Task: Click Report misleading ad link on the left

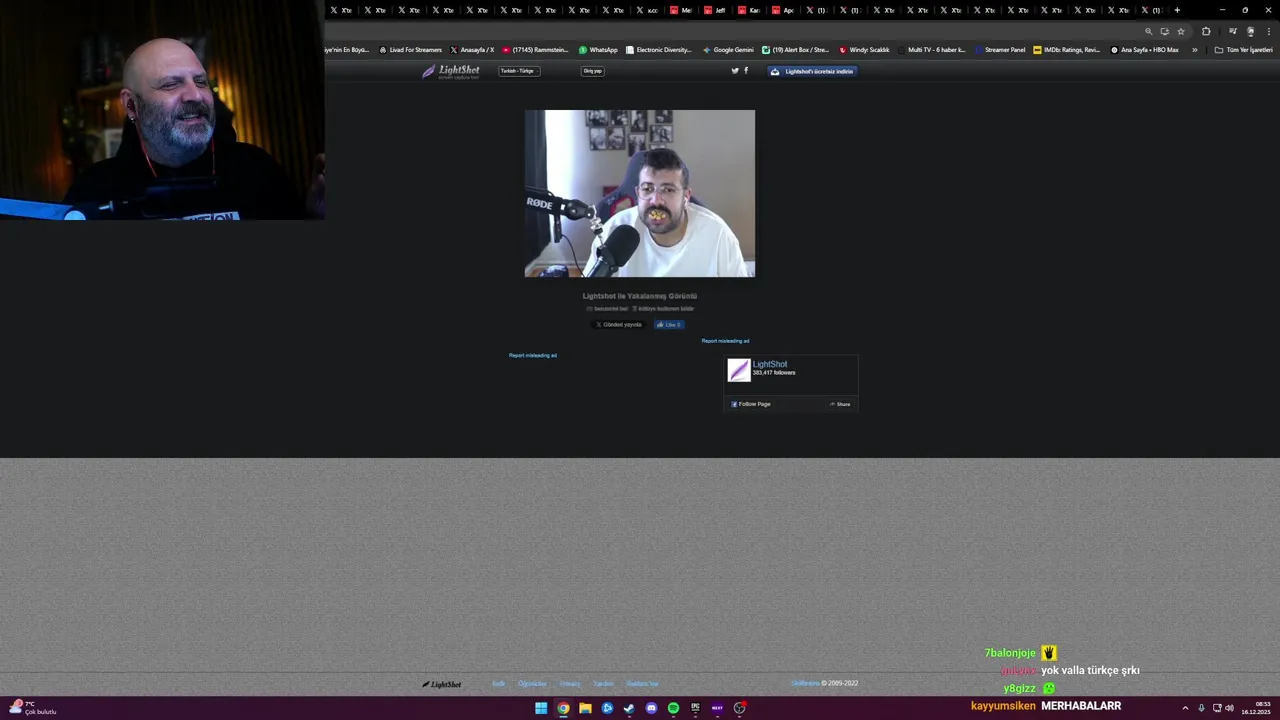Action: tap(533, 355)
